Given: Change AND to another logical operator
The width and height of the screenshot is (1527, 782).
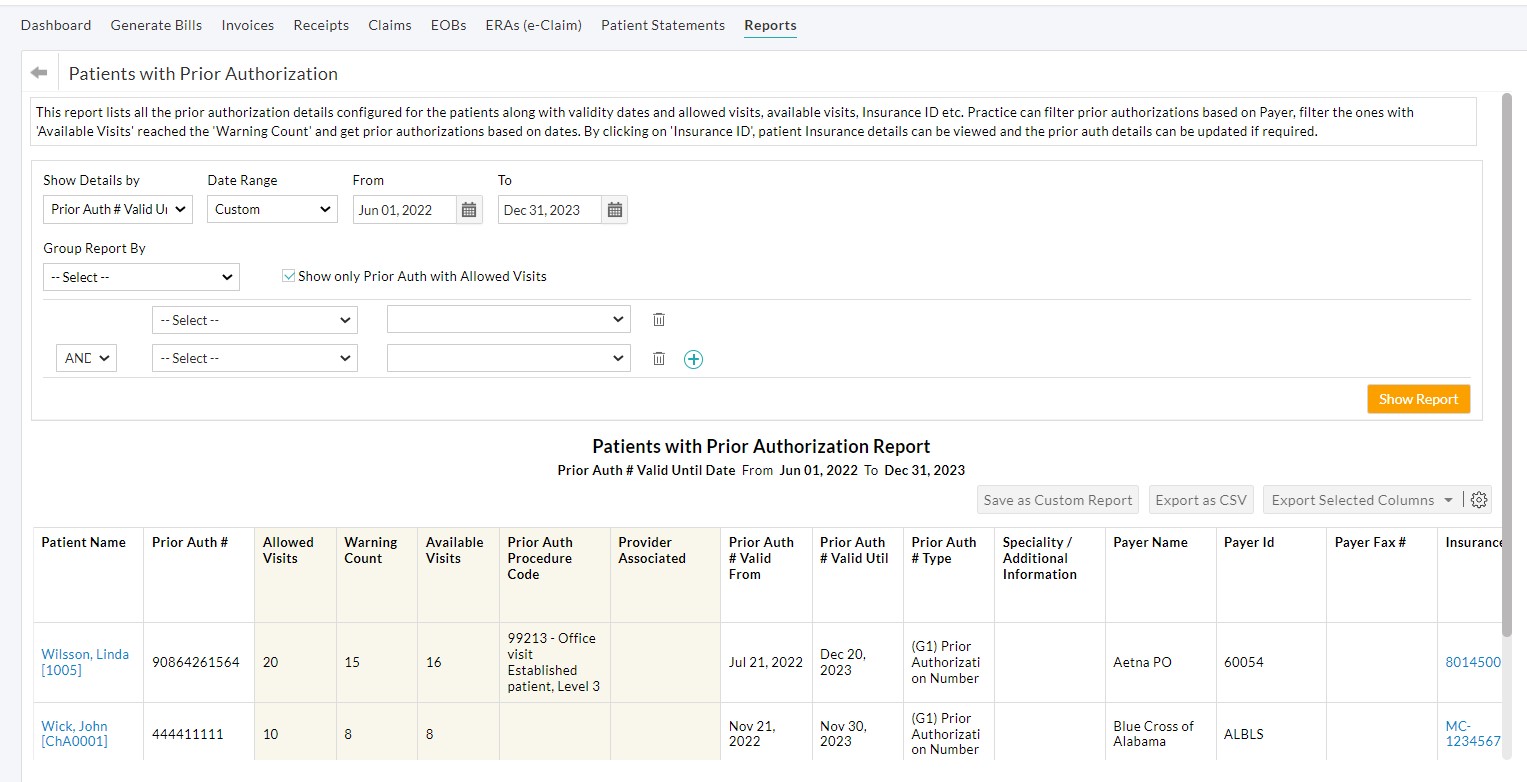Looking at the screenshot, I should coord(86,357).
